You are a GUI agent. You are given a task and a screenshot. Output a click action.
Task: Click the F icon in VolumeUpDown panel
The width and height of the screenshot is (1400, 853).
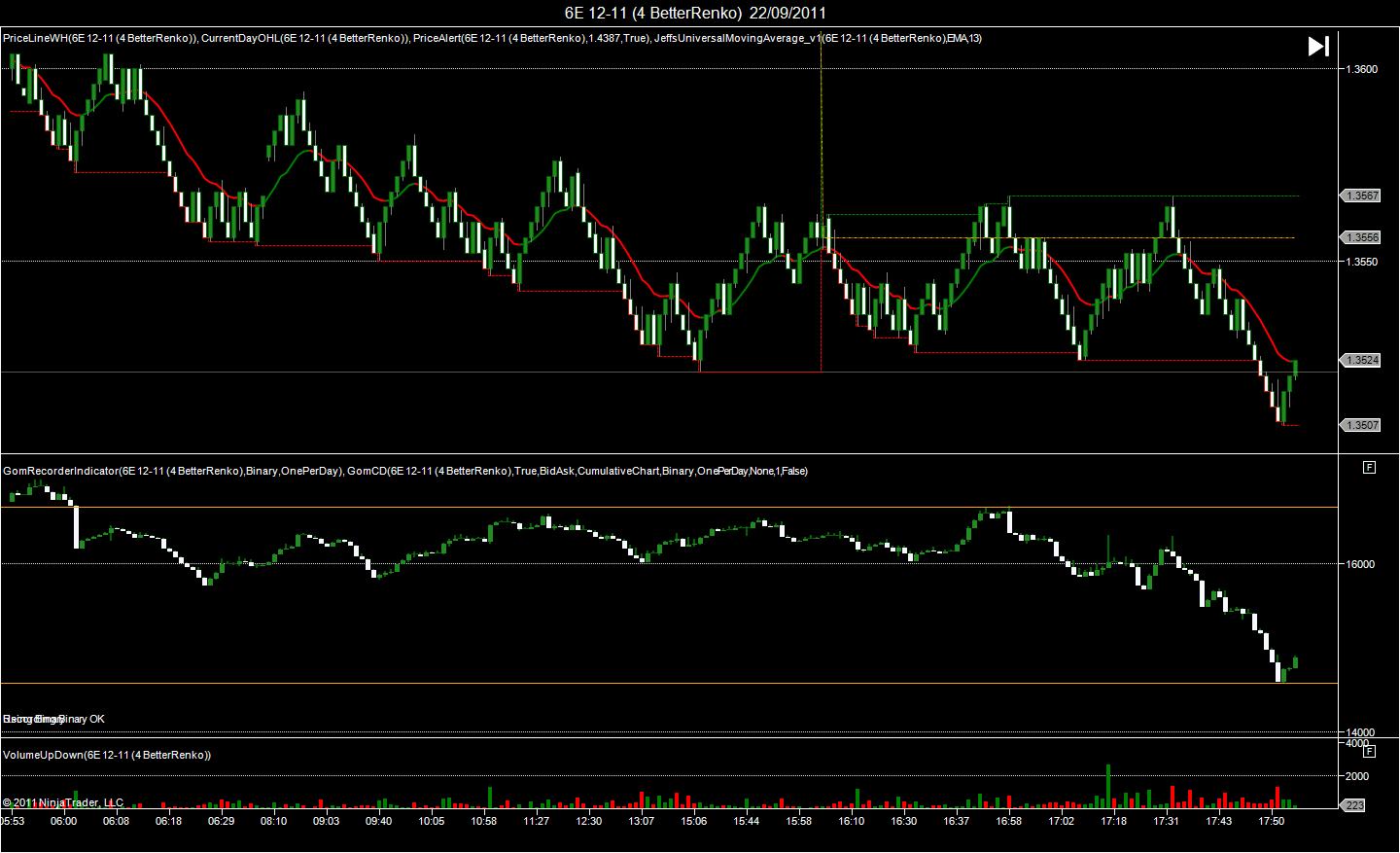pyautogui.click(x=1369, y=752)
